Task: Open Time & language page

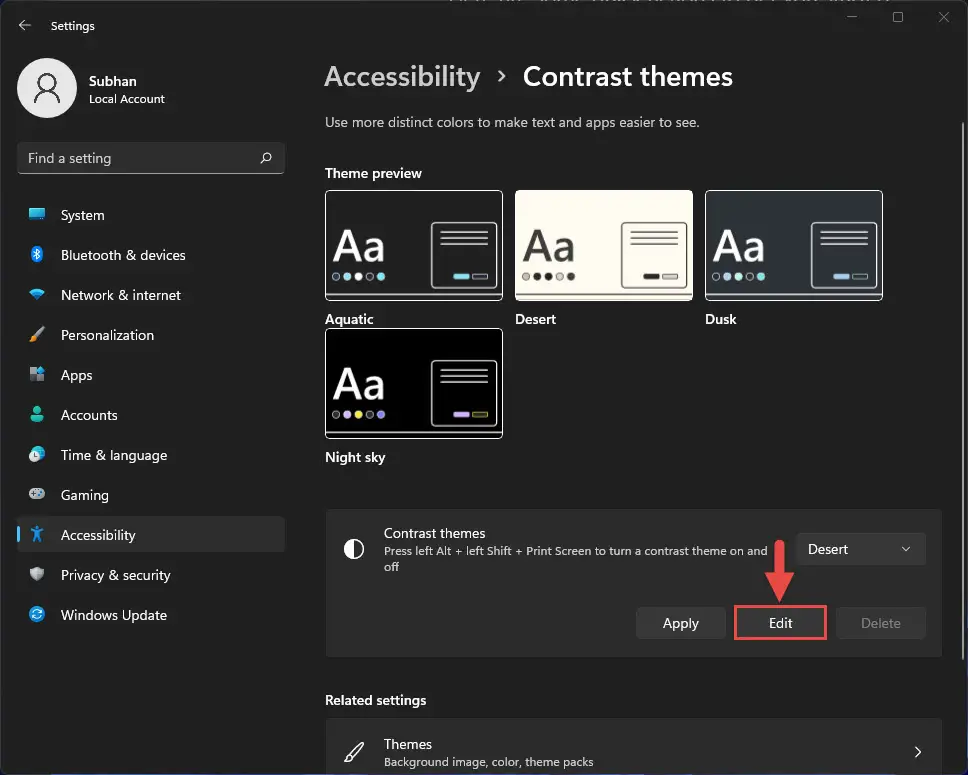Action: coord(151,455)
